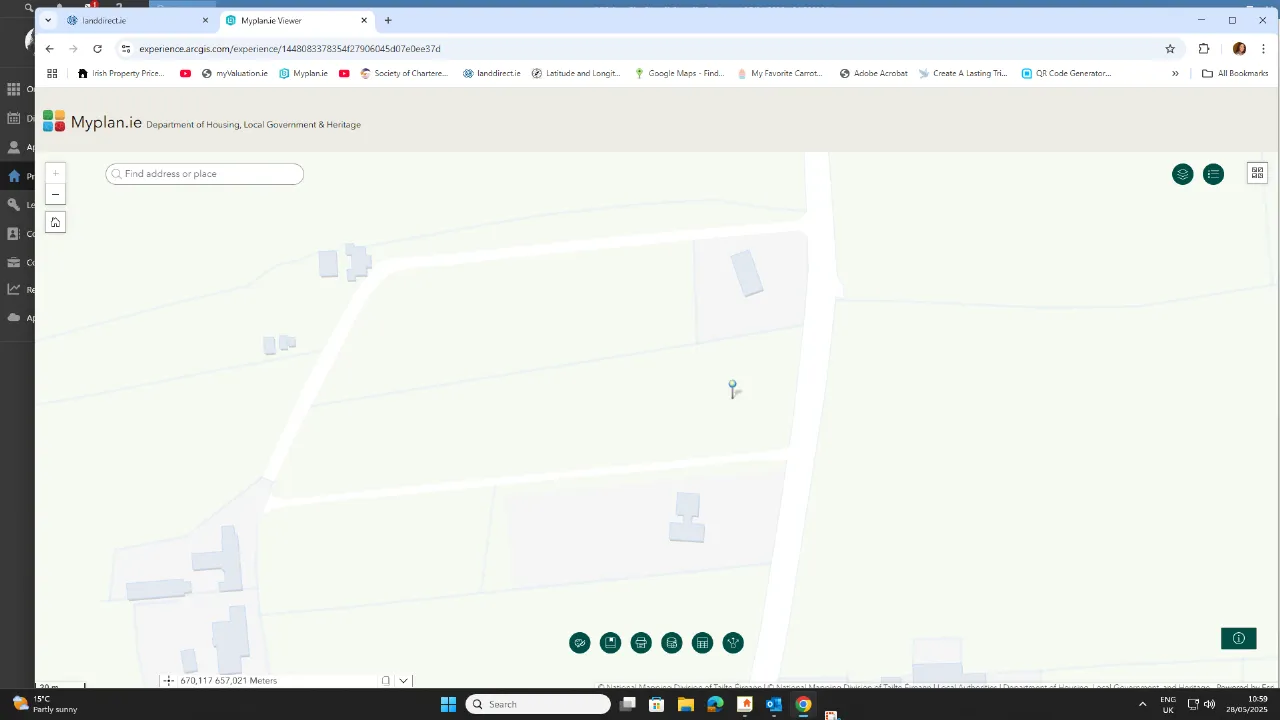Open the Bookmarks map tool

click(x=610, y=643)
